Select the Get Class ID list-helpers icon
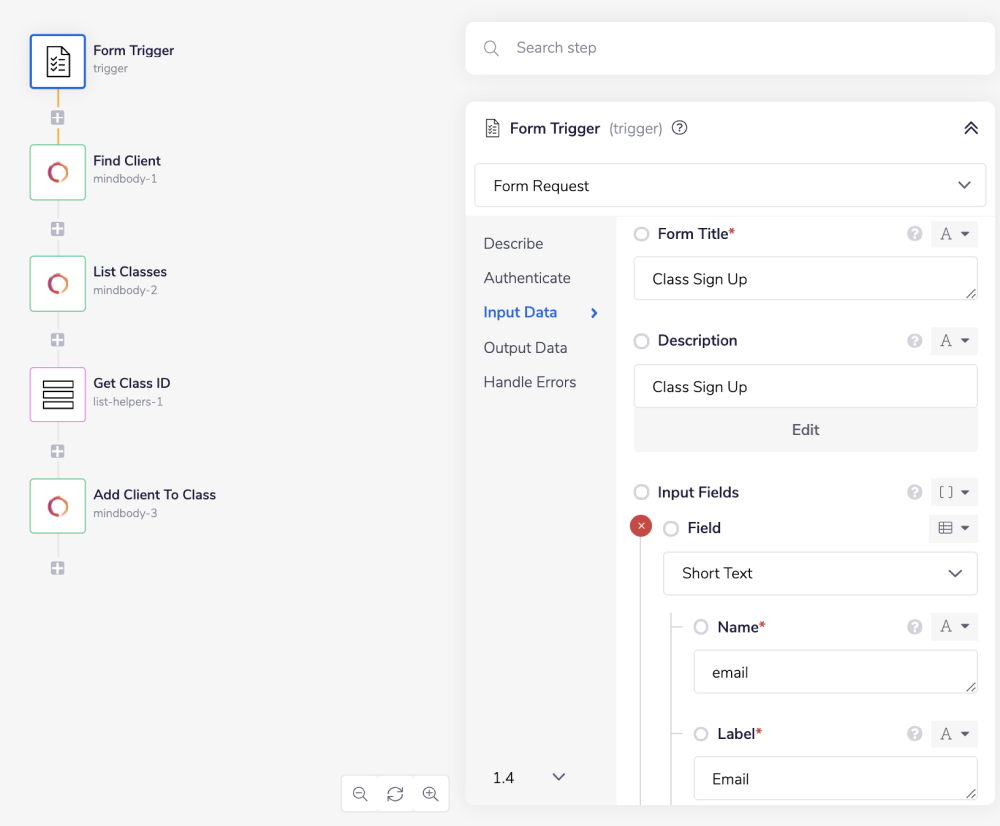 [x=58, y=395]
